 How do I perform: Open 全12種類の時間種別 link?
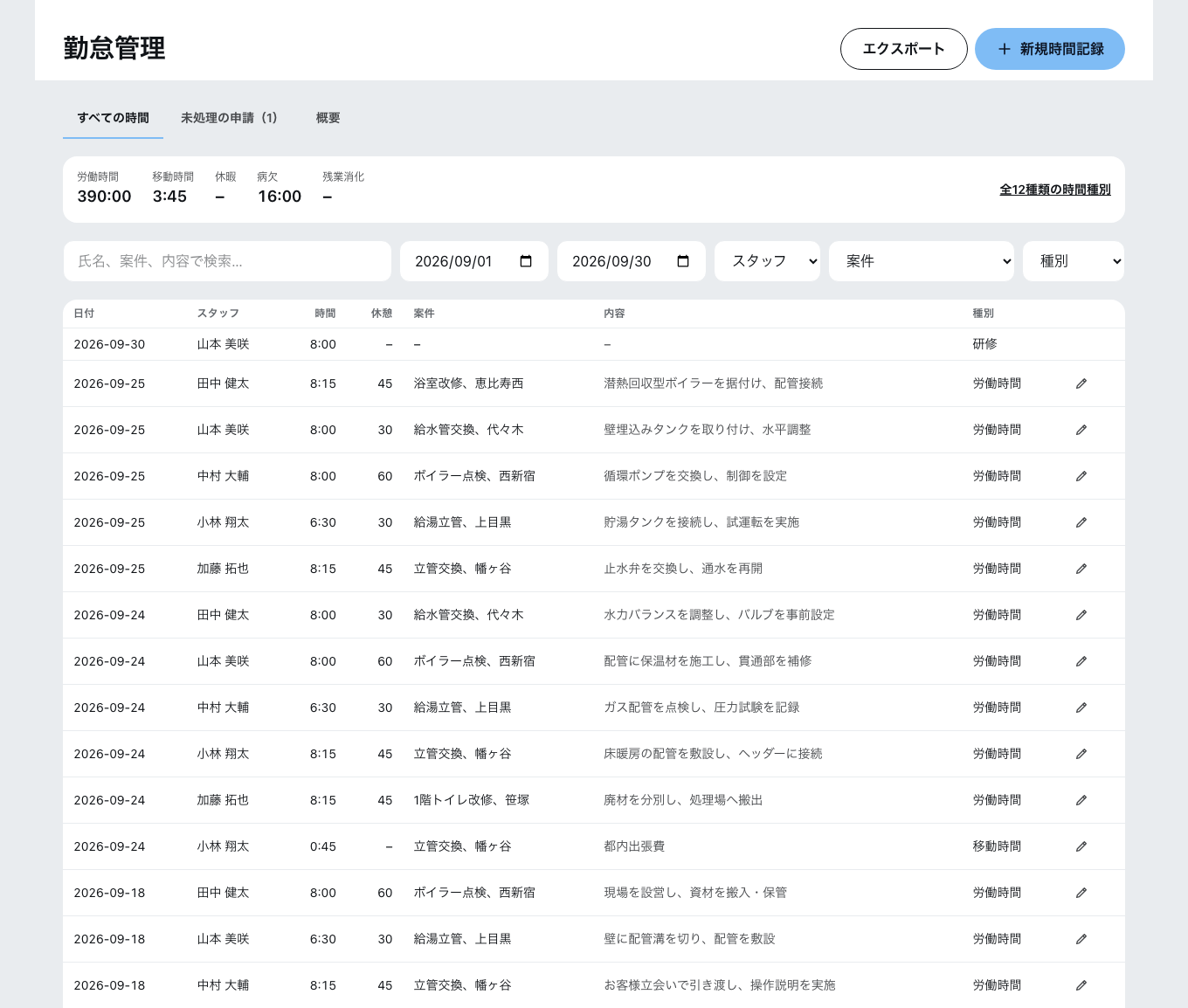pyautogui.click(x=1055, y=190)
